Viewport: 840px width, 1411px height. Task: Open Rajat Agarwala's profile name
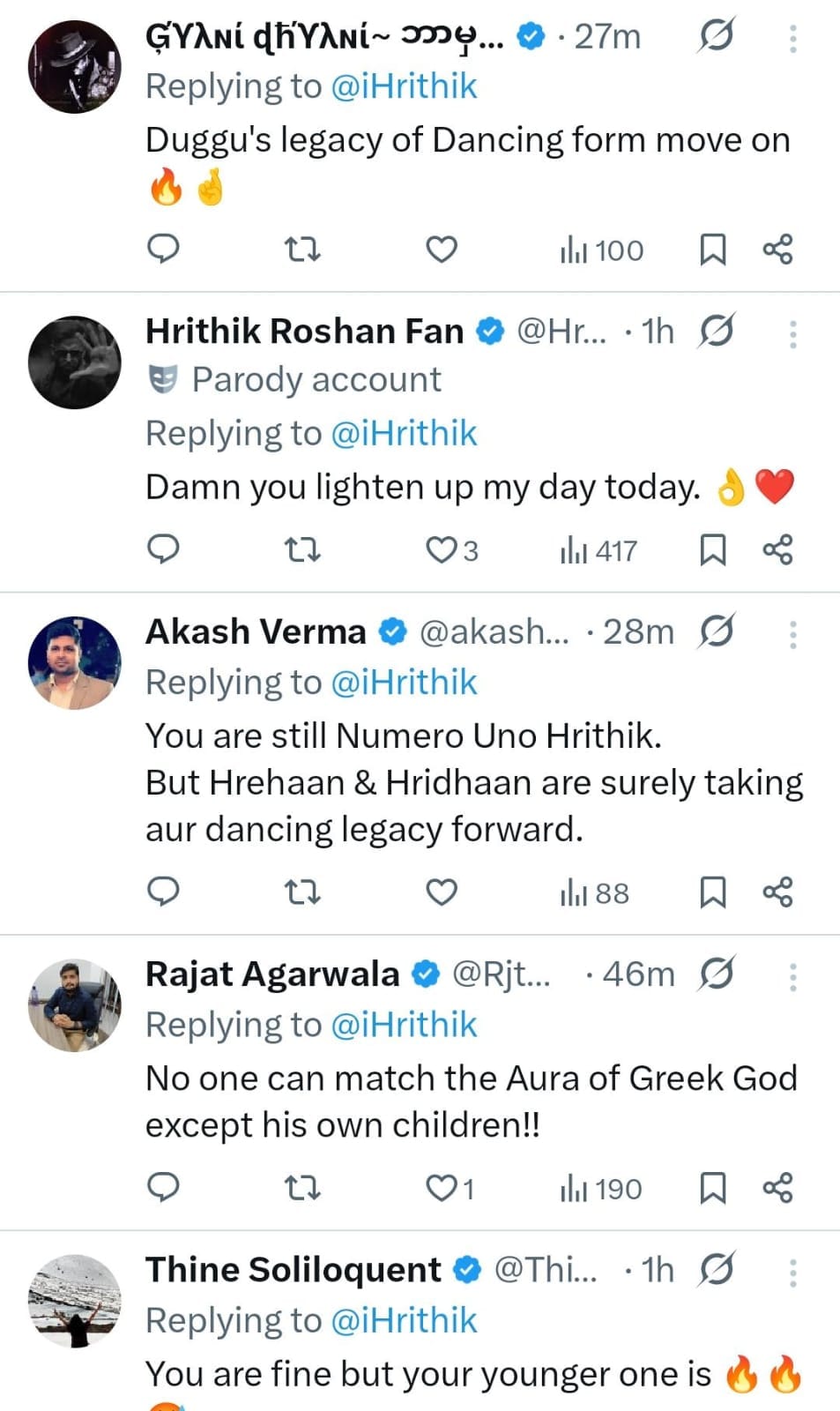(272, 974)
